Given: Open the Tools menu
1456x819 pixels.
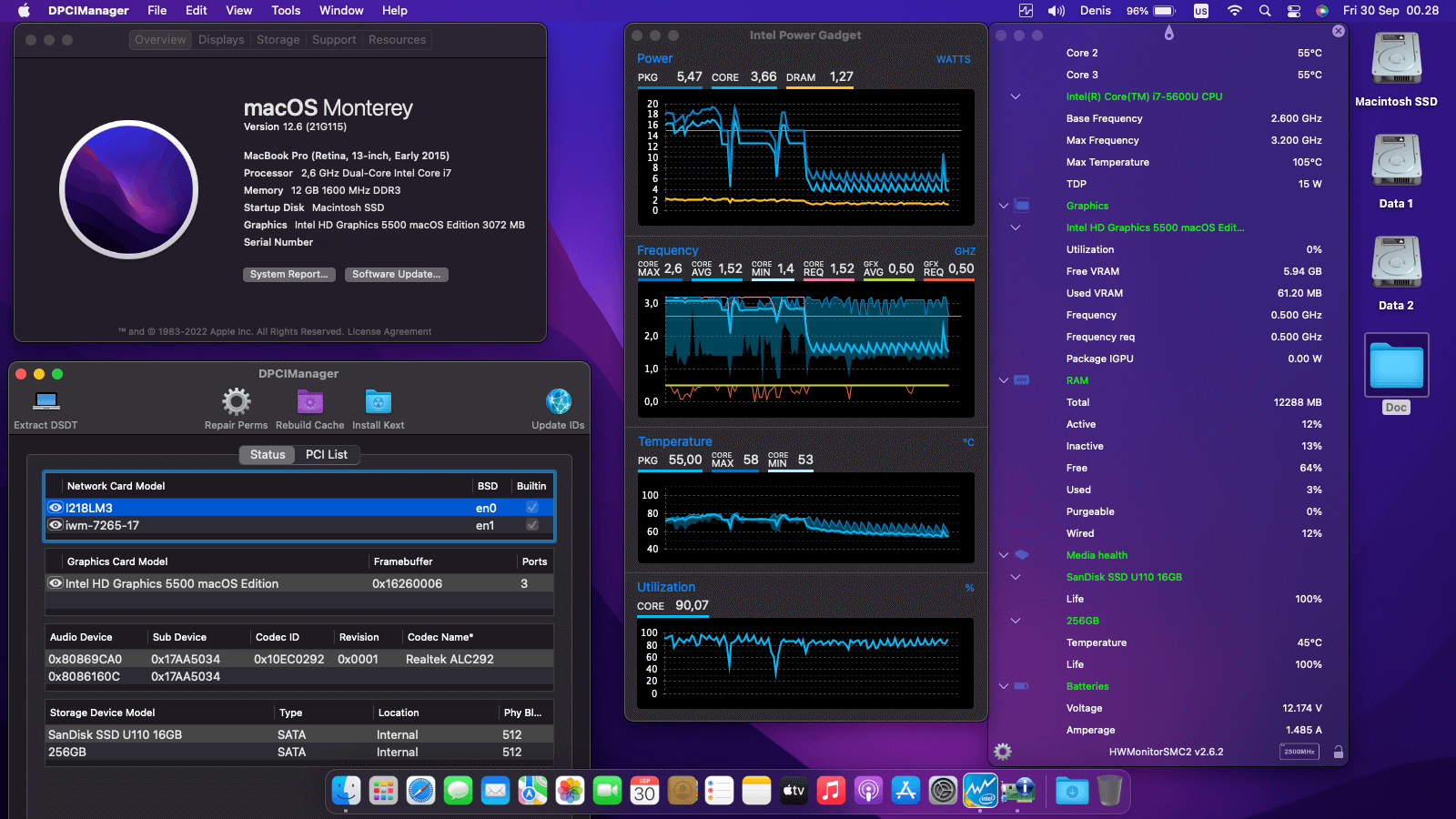Looking at the screenshot, I should coord(286,11).
